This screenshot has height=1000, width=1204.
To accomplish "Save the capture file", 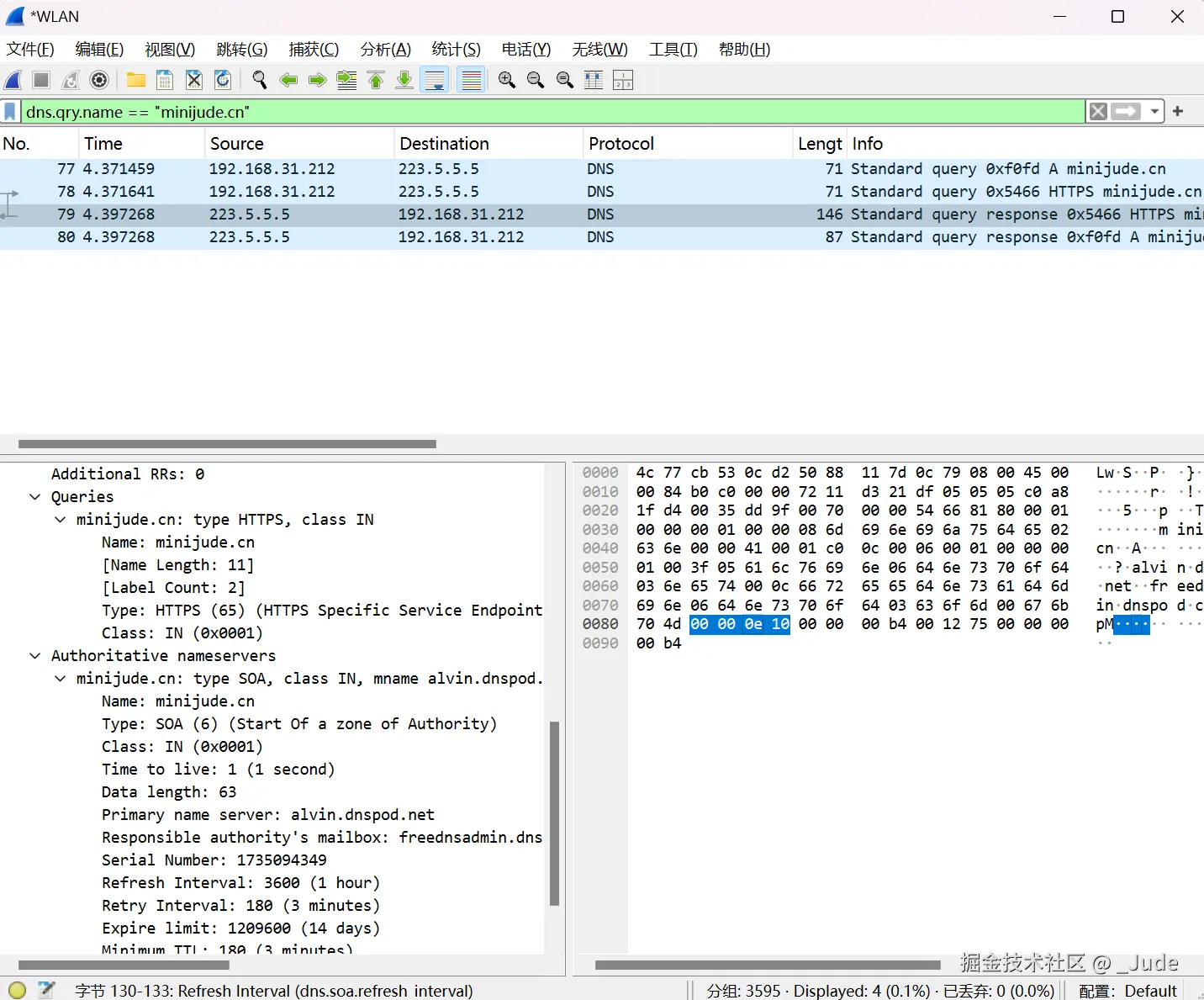I will pyautogui.click(x=165, y=80).
